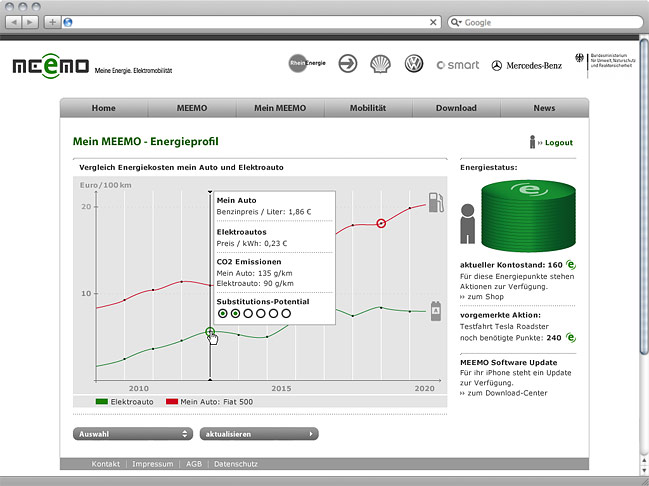Click the Shell logo icon
649x486 pixels.
(380, 64)
